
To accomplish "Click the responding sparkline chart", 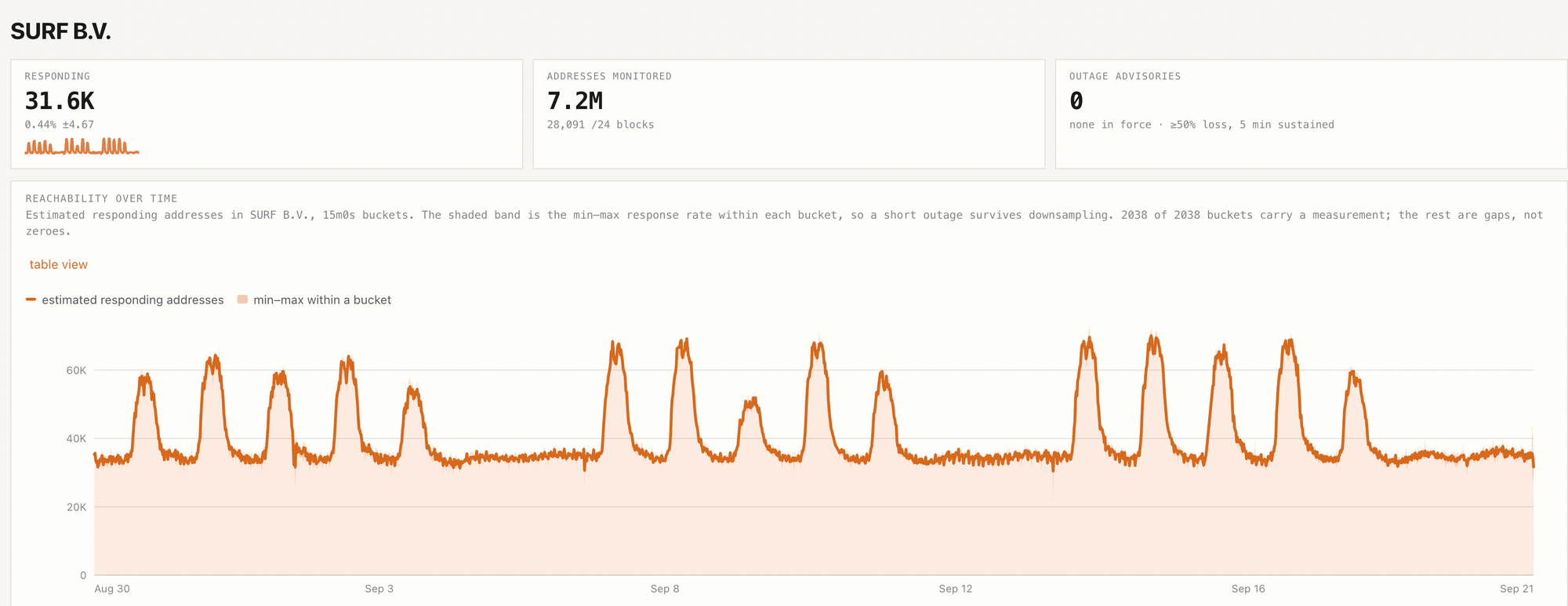I will [82, 146].
